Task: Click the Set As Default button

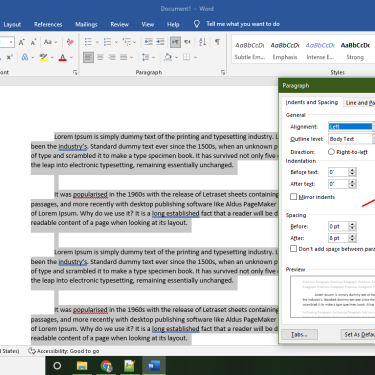Action: [358, 334]
